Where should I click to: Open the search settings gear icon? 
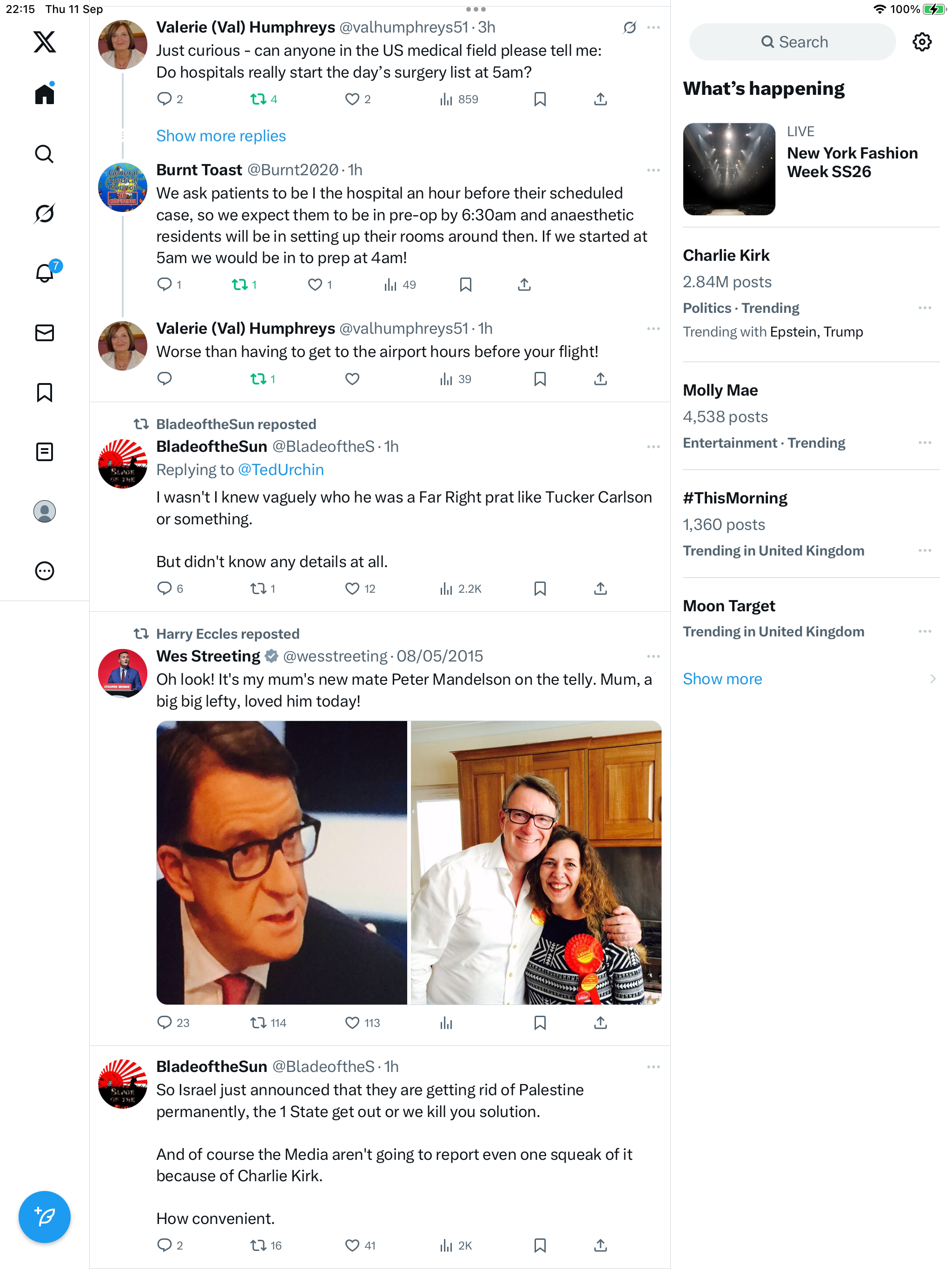[922, 42]
